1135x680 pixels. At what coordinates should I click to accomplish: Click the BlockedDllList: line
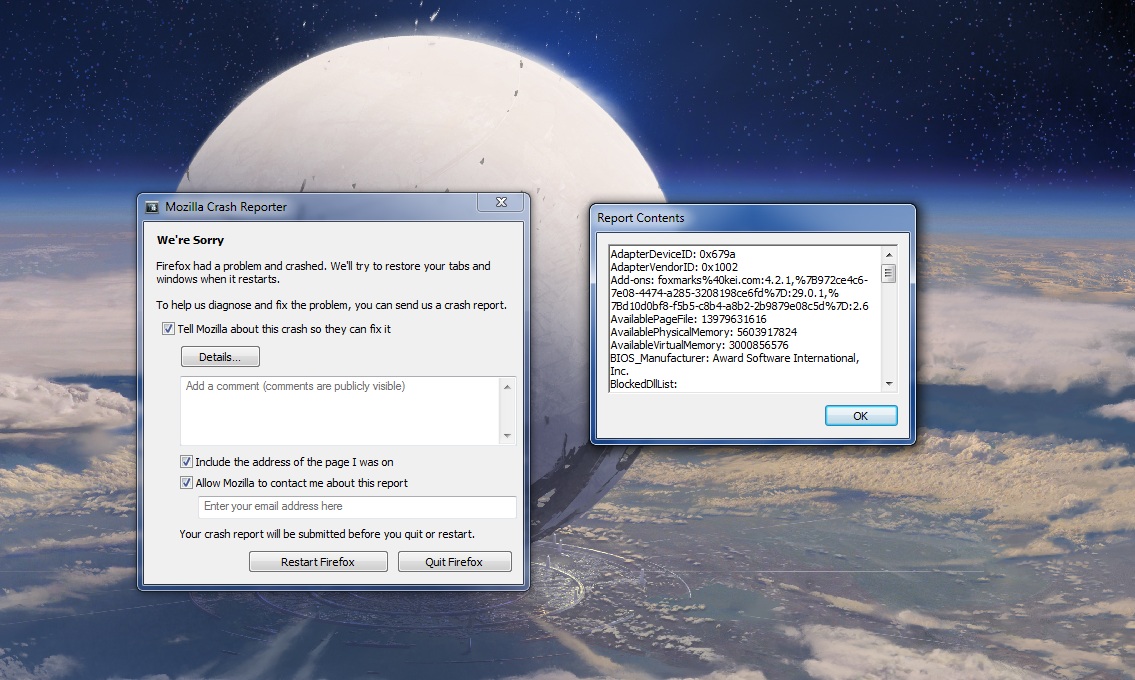pyautogui.click(x=644, y=385)
